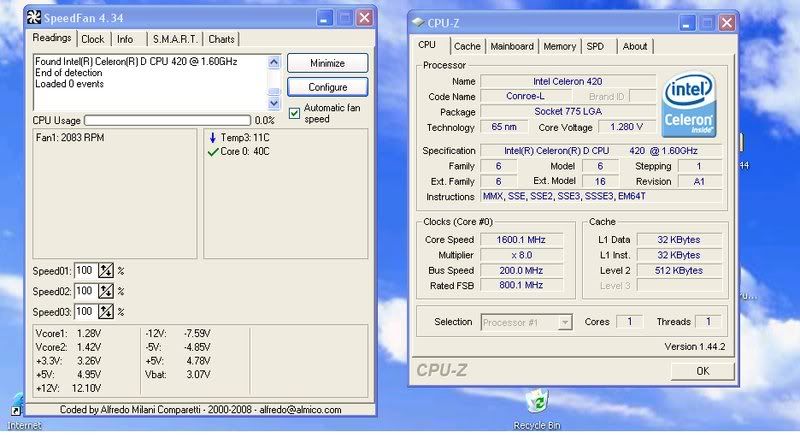Switch to SpeedFan Clock tab
The width and height of the screenshot is (800, 438).
pos(93,39)
